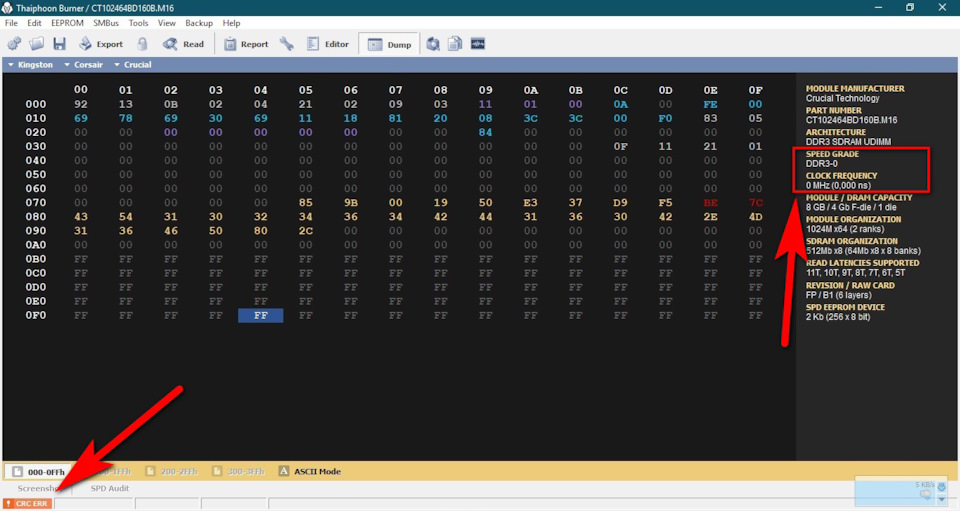Screen dimensions: 960x511
Task: Expand the Crucial dropdown
Action: click(x=133, y=65)
